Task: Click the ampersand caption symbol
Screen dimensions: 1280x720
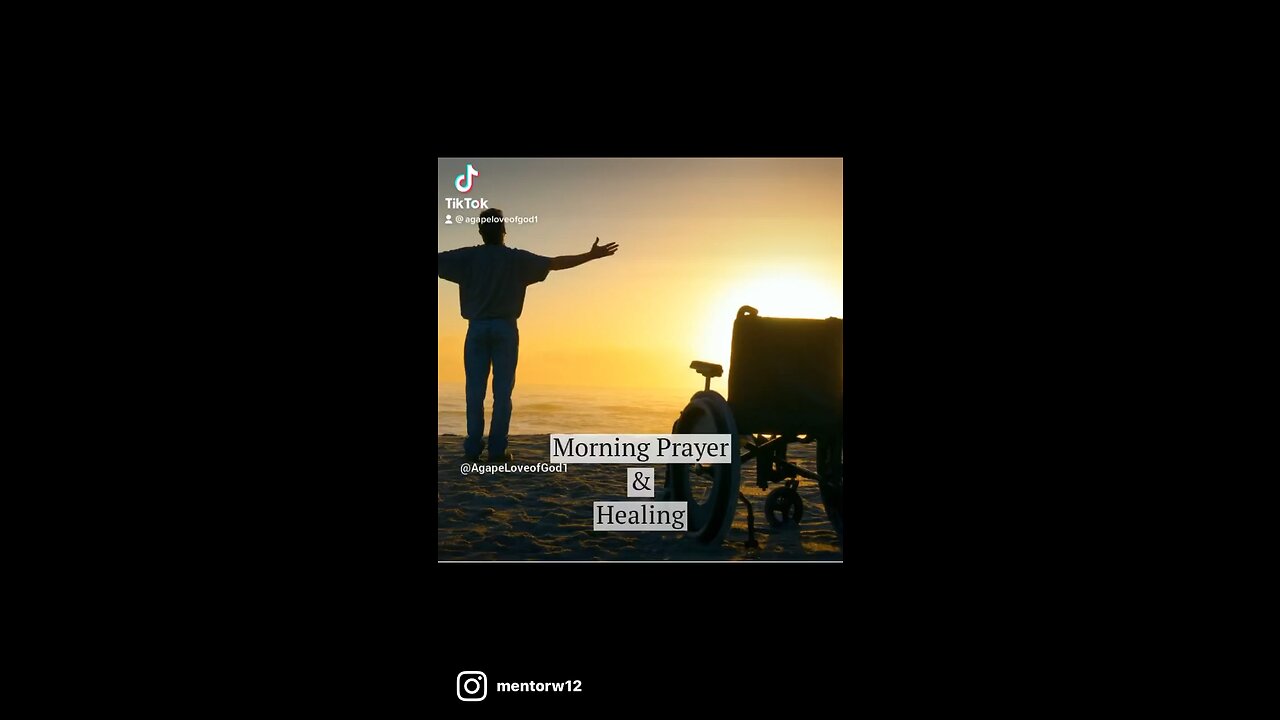Action: pyautogui.click(x=641, y=482)
